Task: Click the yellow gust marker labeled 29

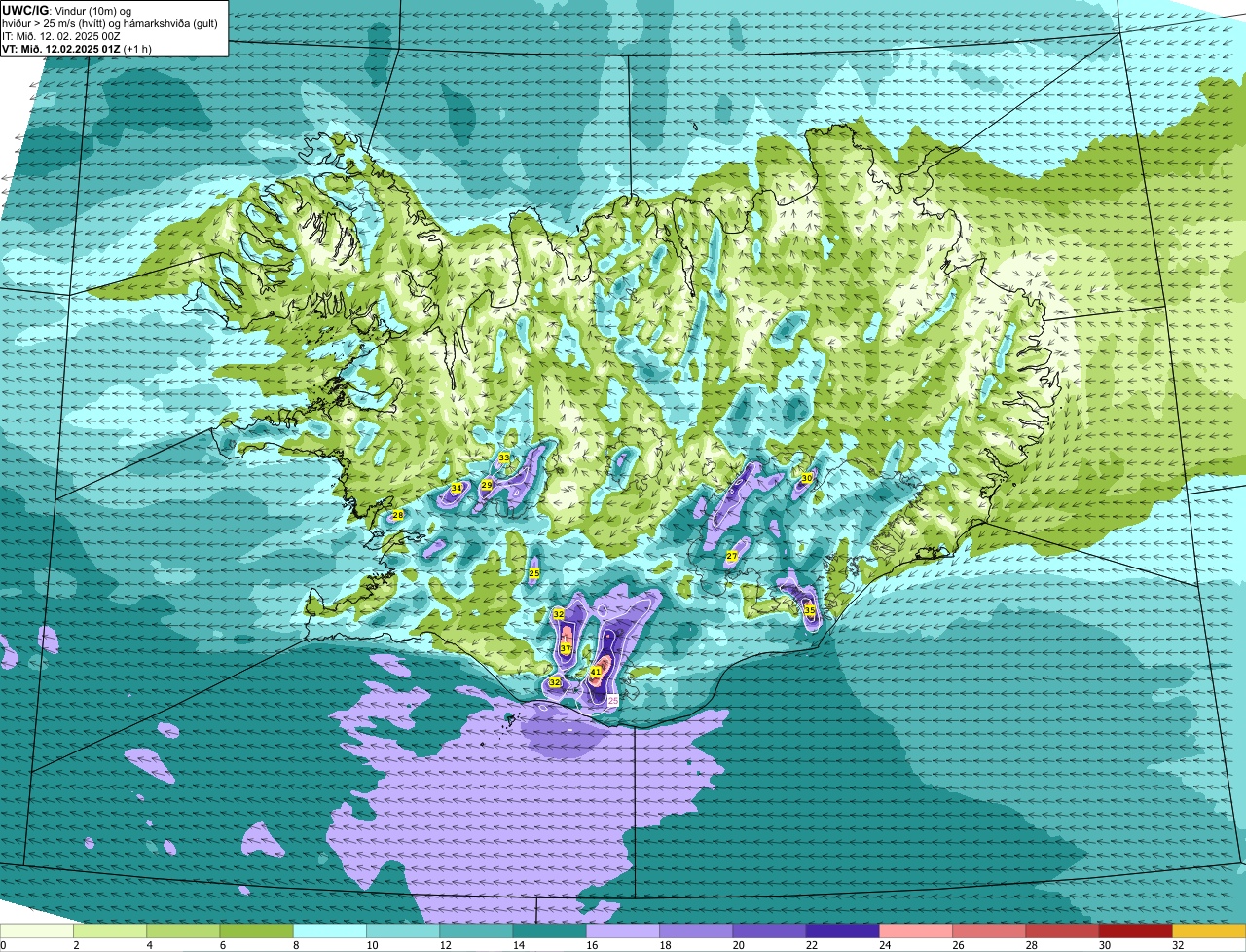Action: 487,484
